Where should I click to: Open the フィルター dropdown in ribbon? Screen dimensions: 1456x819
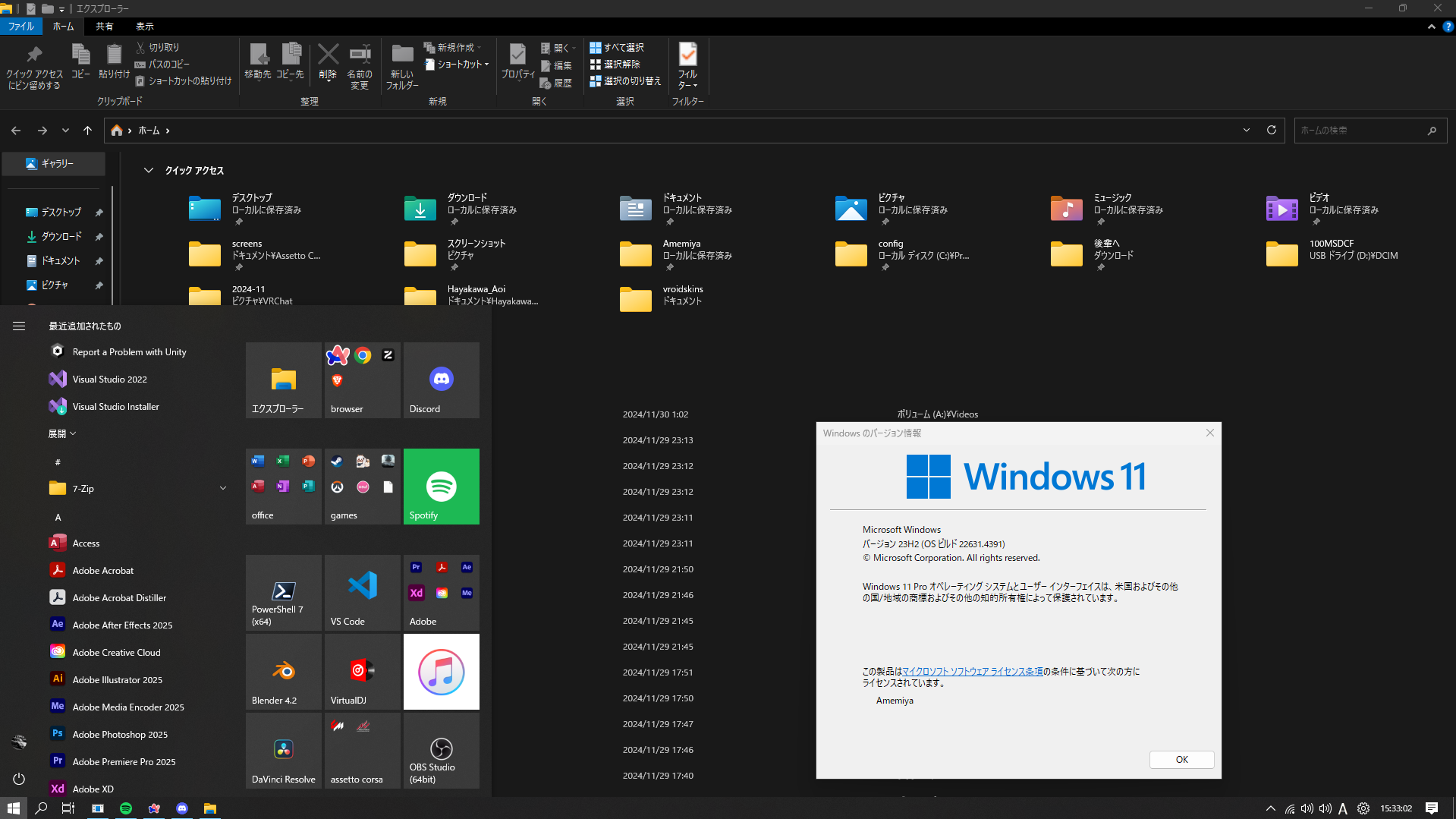pyautogui.click(x=688, y=65)
